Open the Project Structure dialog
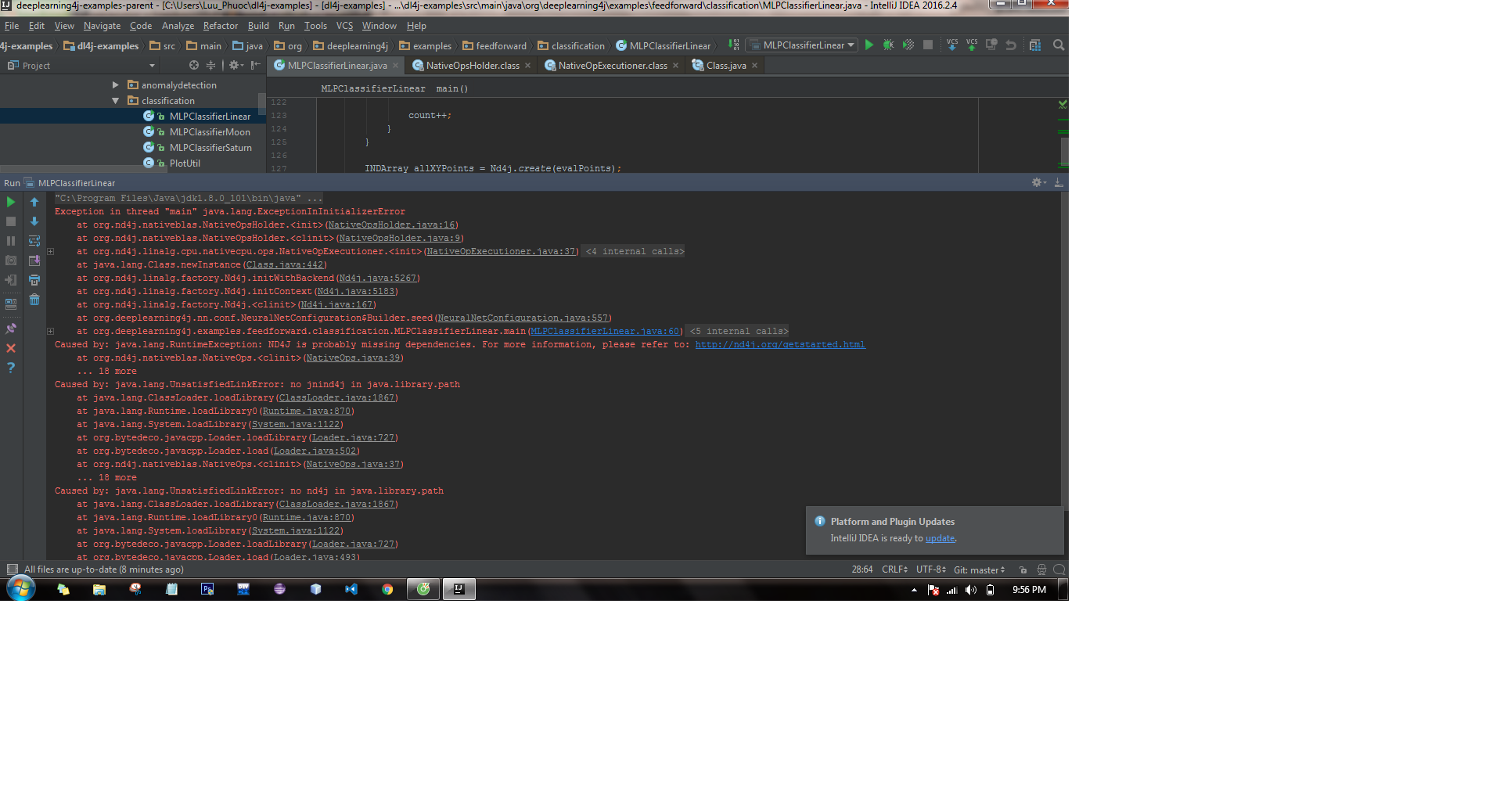The image size is (1507, 812). click(x=1035, y=45)
